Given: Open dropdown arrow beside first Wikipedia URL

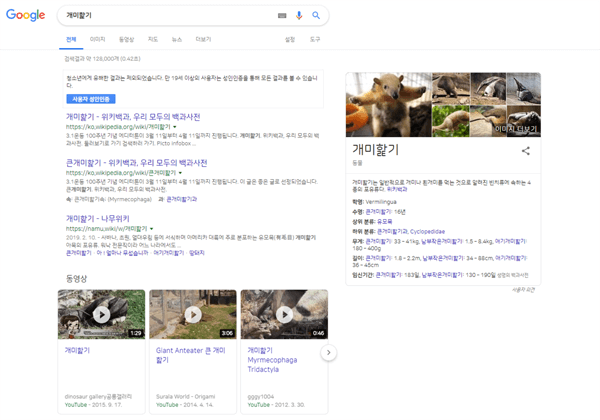Looking at the screenshot, I should [177, 128].
